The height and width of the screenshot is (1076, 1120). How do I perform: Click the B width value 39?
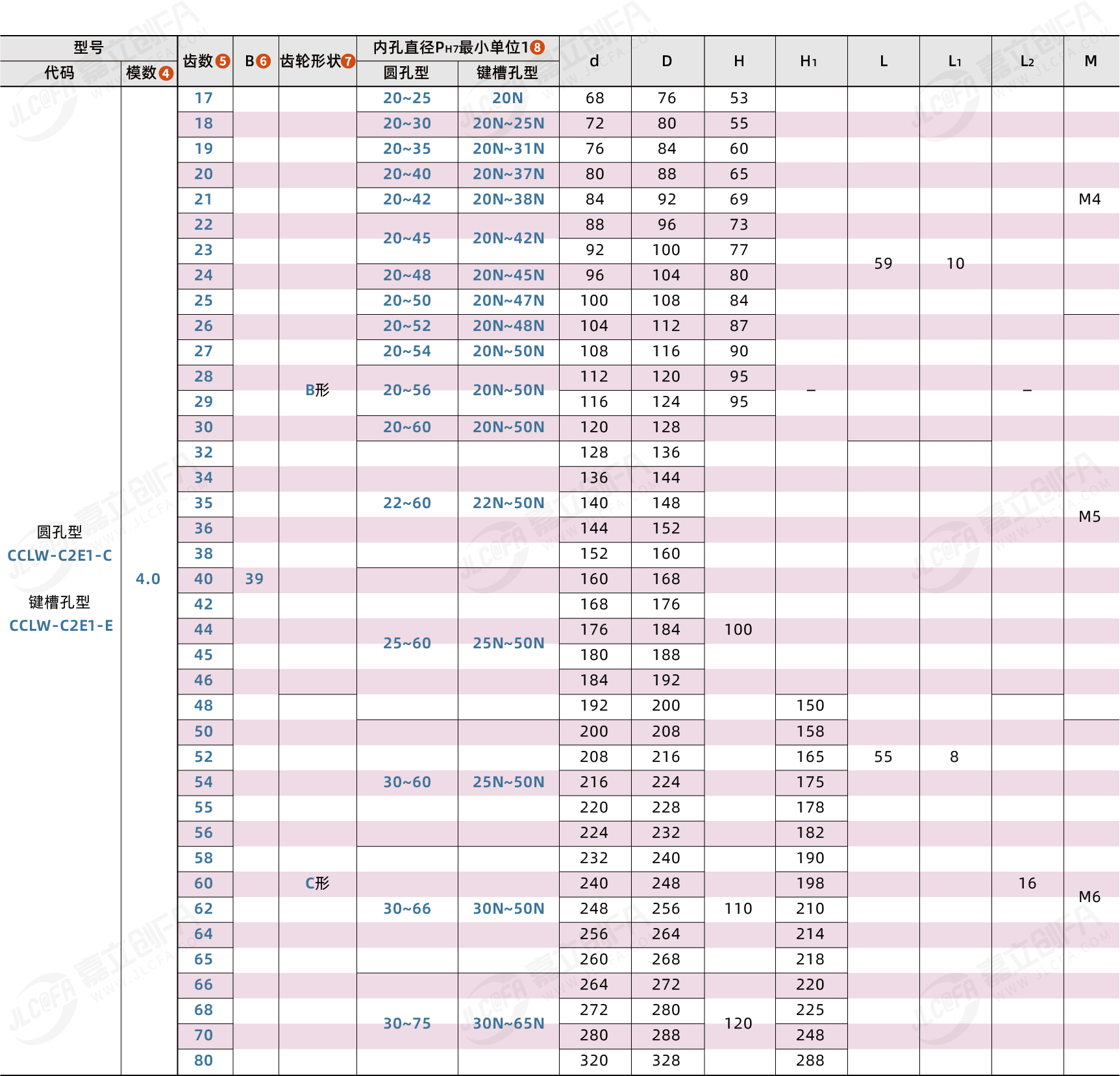click(255, 579)
